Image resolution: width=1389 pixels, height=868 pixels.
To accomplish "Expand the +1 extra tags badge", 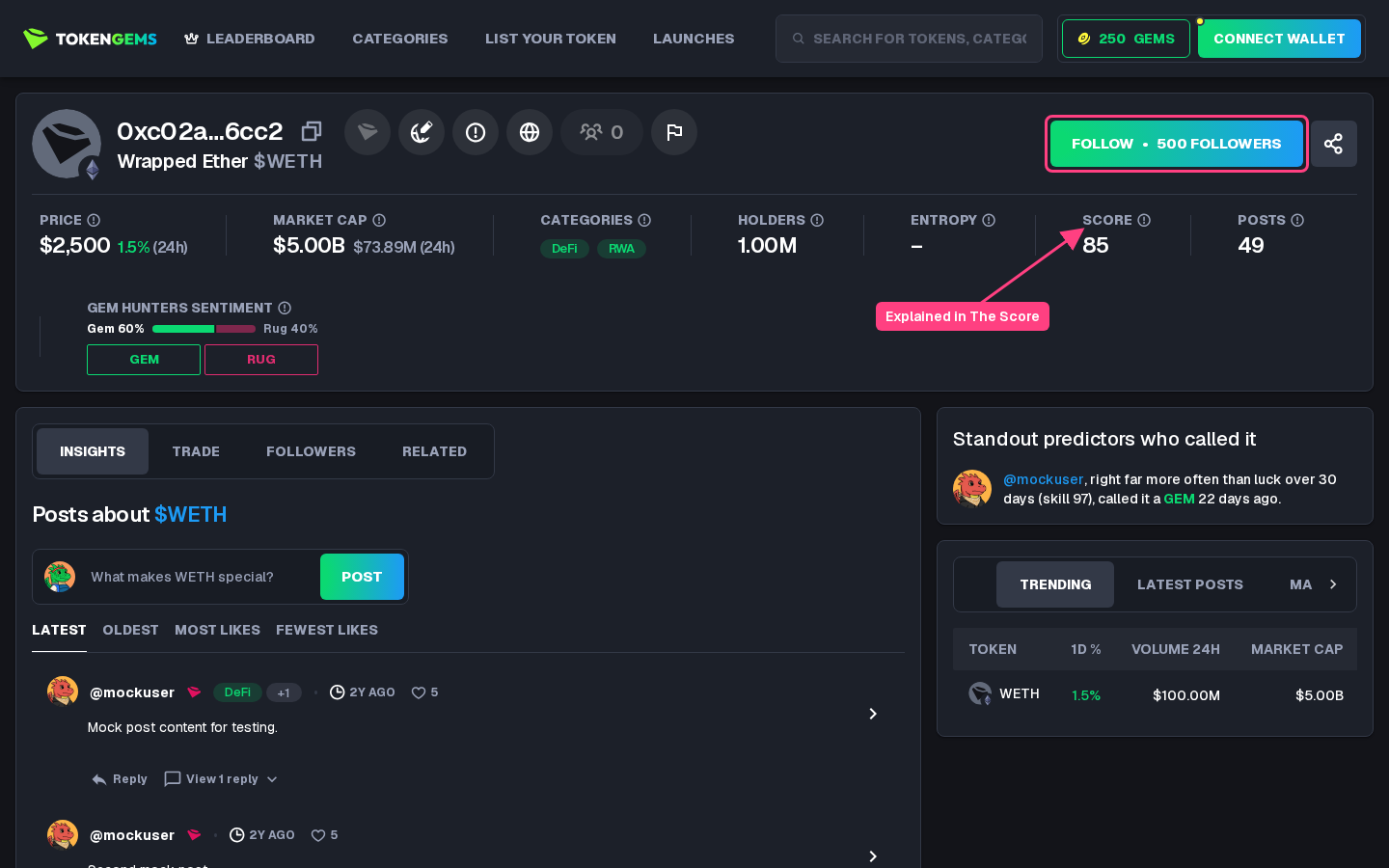I will point(284,692).
